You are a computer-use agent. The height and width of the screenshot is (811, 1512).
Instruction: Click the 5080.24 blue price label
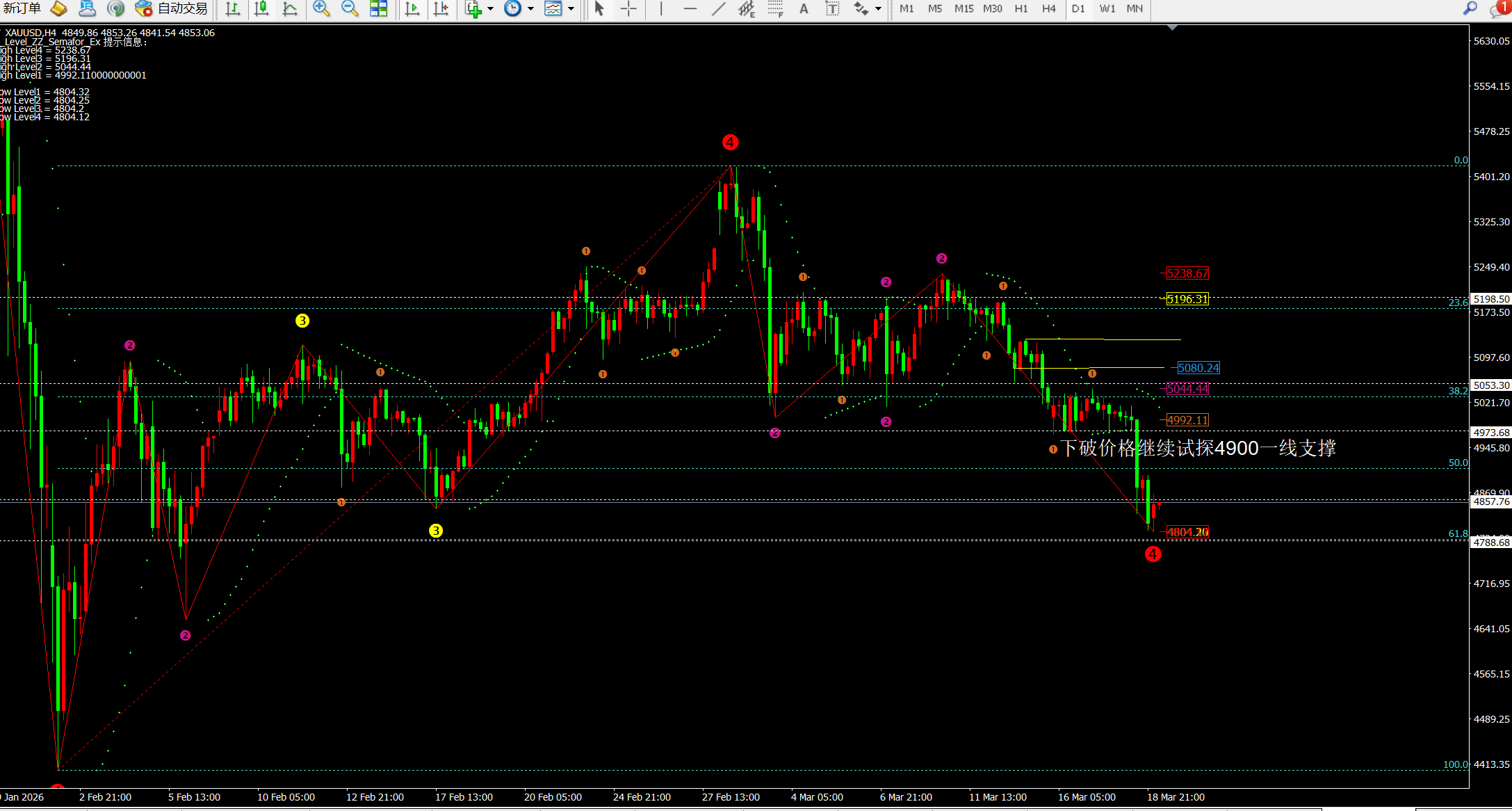coord(1198,368)
